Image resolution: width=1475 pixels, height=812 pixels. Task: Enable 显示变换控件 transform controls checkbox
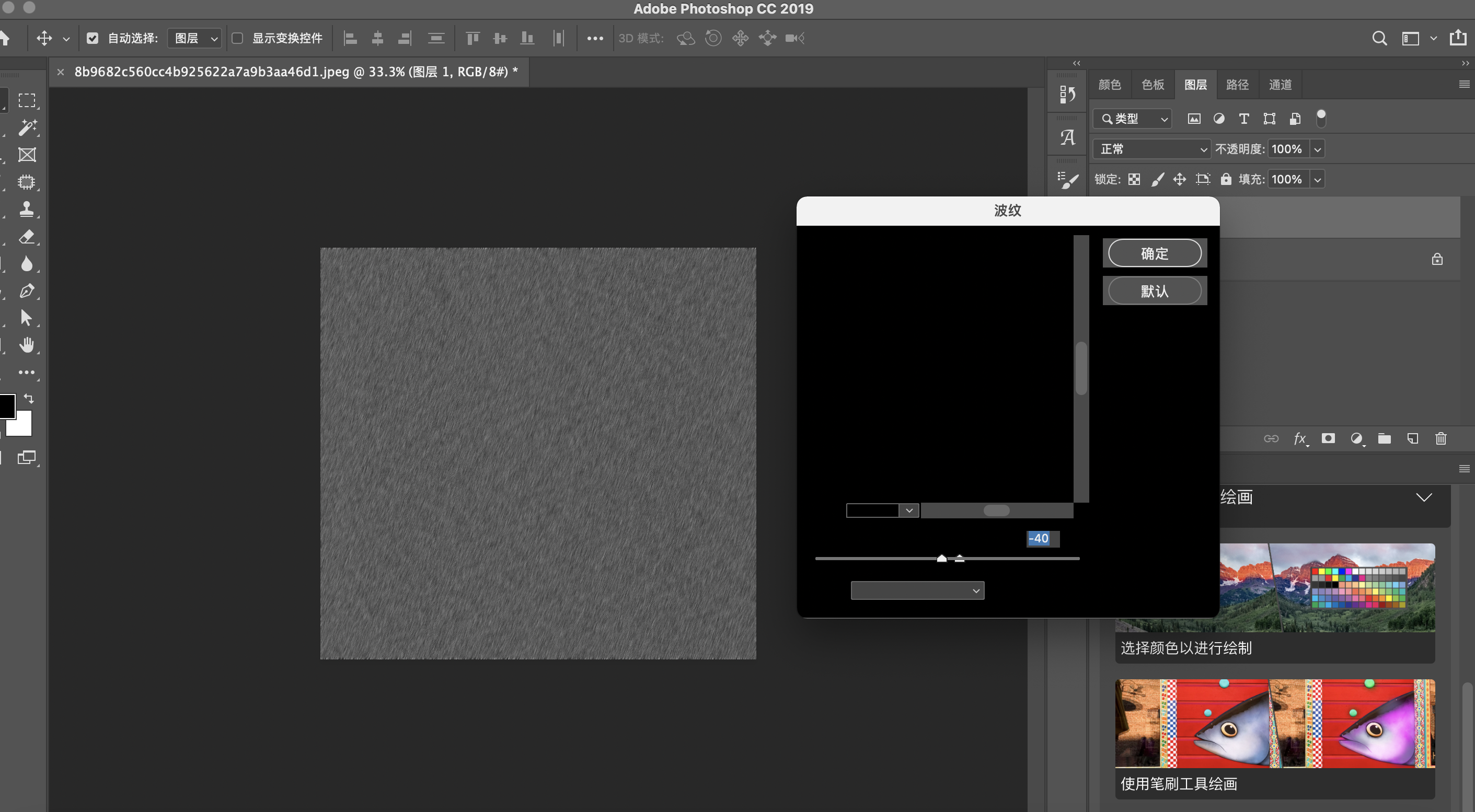[237, 38]
